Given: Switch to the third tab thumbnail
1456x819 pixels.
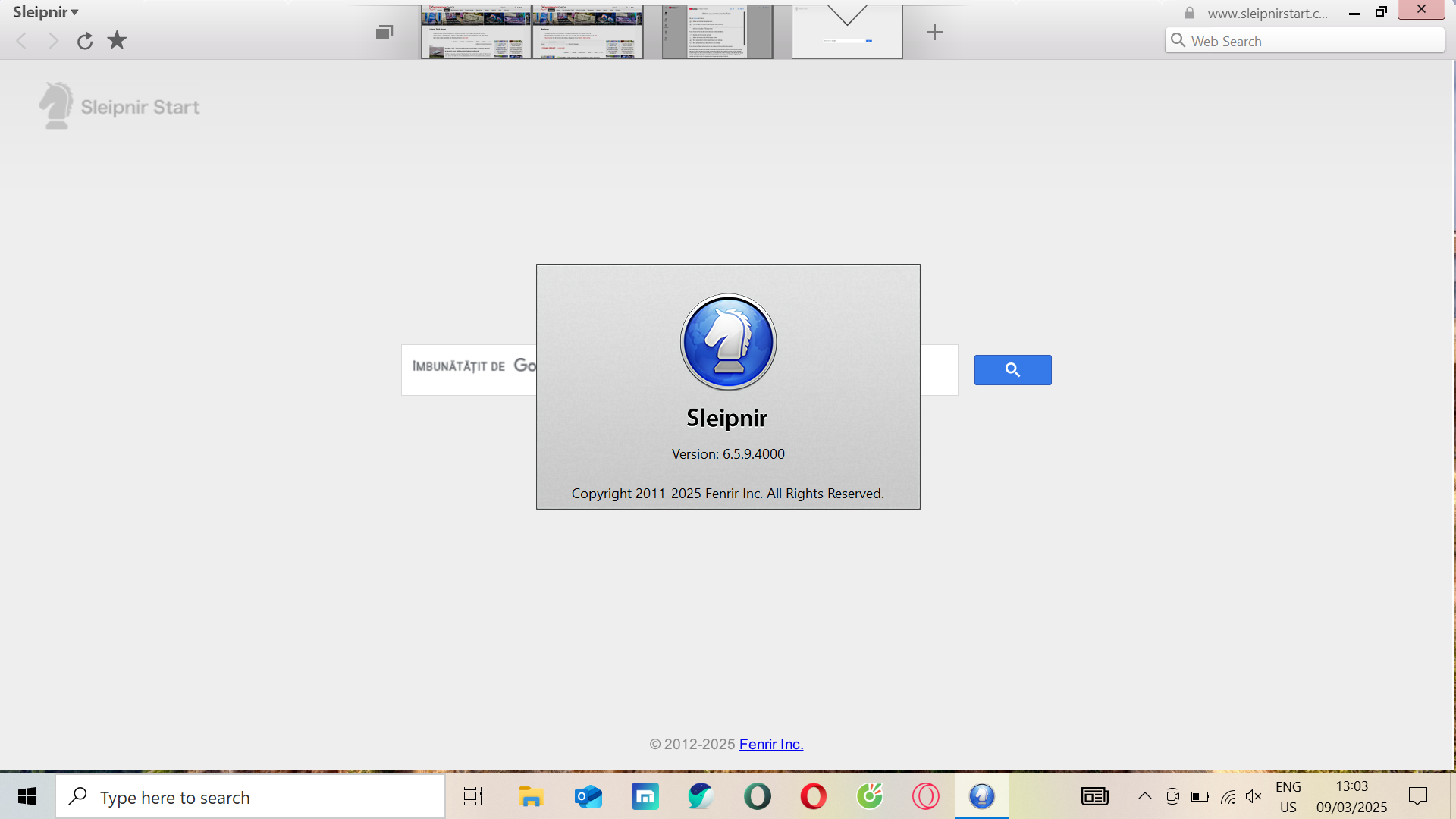Looking at the screenshot, I should (717, 32).
